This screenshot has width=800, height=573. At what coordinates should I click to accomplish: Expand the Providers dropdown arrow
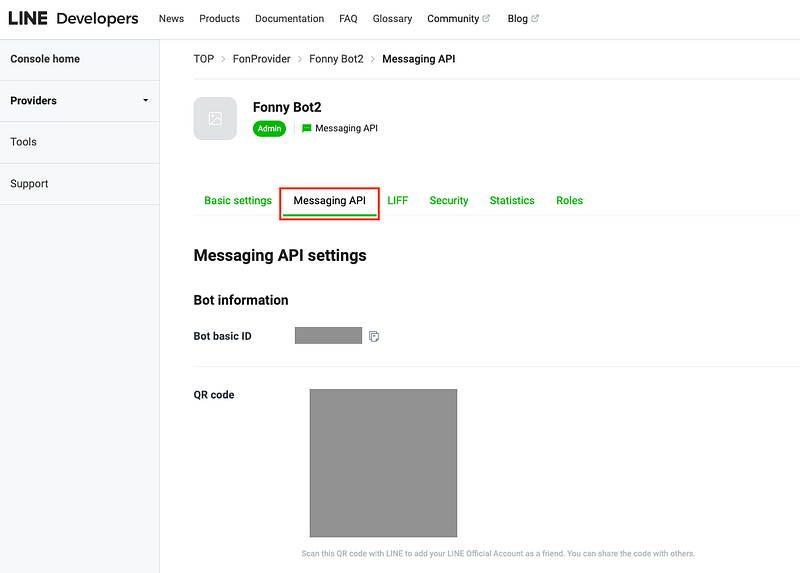[145, 101]
